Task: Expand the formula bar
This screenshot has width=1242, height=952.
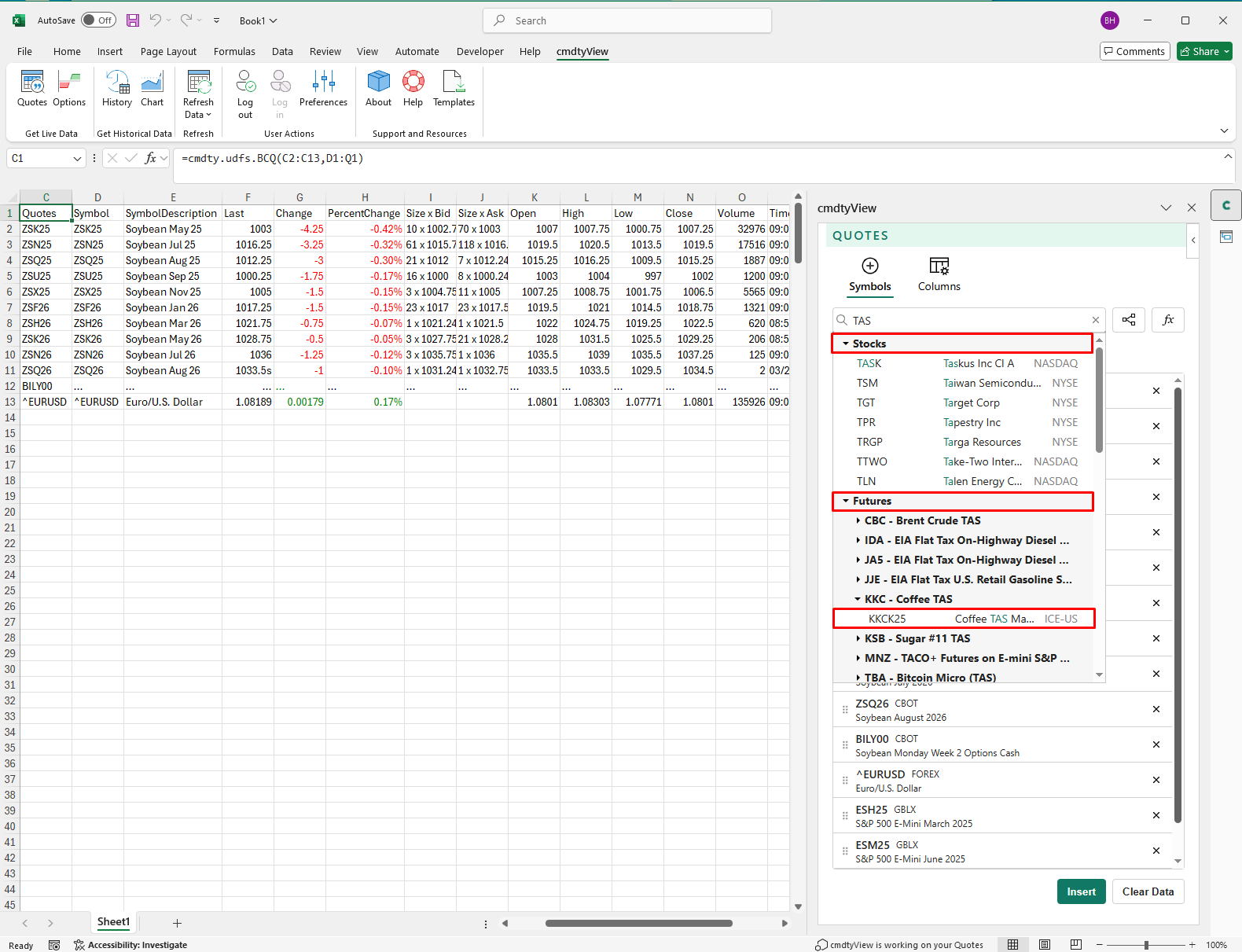Action: click(1228, 156)
